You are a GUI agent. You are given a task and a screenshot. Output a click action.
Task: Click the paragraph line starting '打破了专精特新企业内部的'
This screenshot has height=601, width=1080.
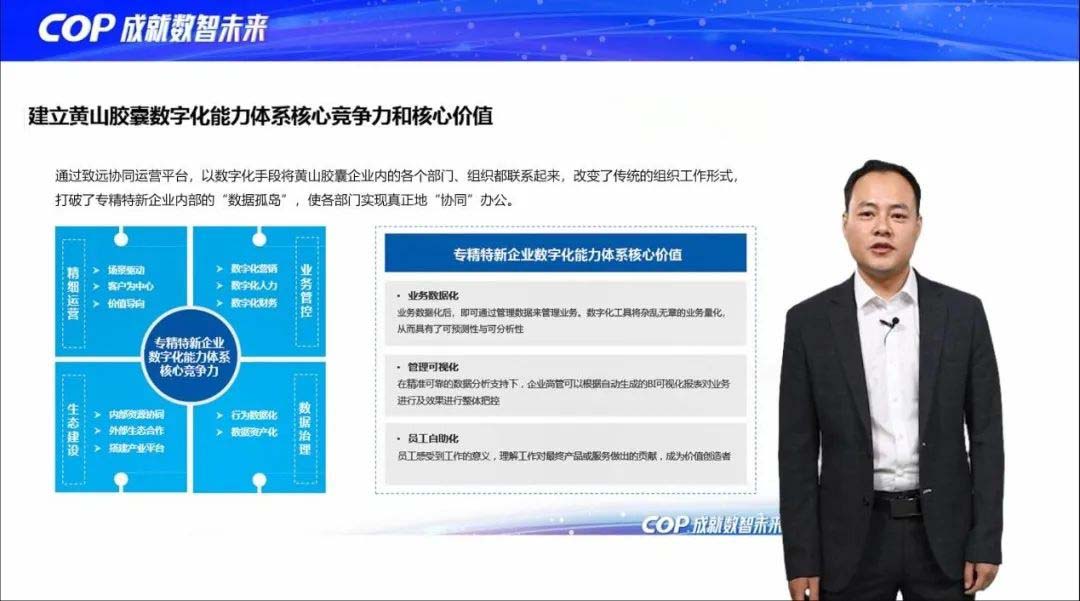[x=284, y=200]
